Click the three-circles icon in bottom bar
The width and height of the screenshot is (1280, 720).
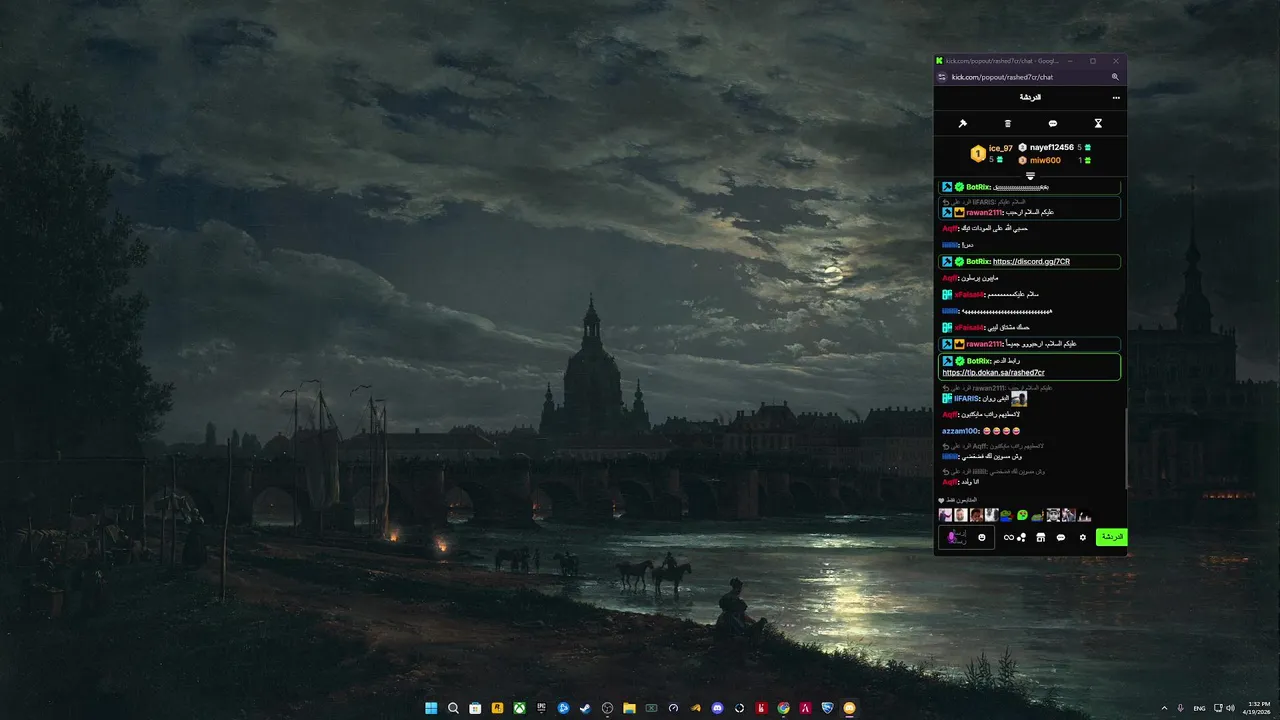tap(1021, 538)
